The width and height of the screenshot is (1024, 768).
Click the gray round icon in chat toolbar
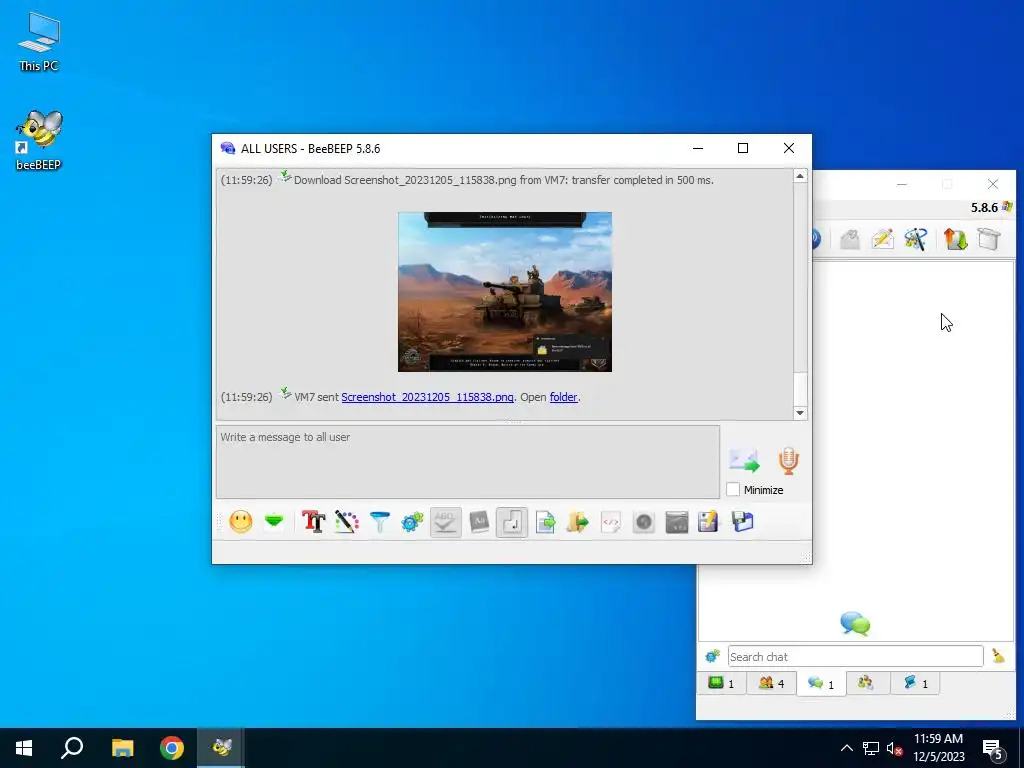[644, 522]
